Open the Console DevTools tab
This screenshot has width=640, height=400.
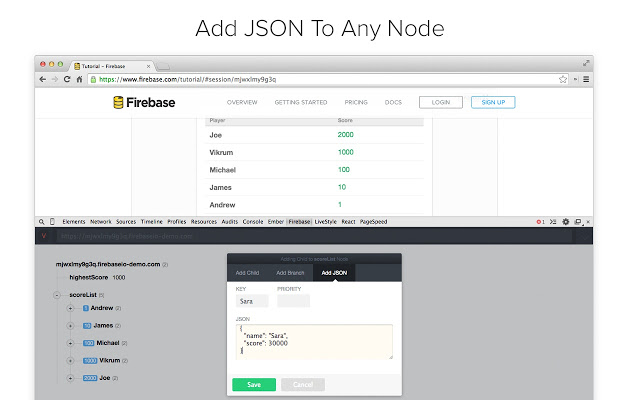tap(253, 222)
